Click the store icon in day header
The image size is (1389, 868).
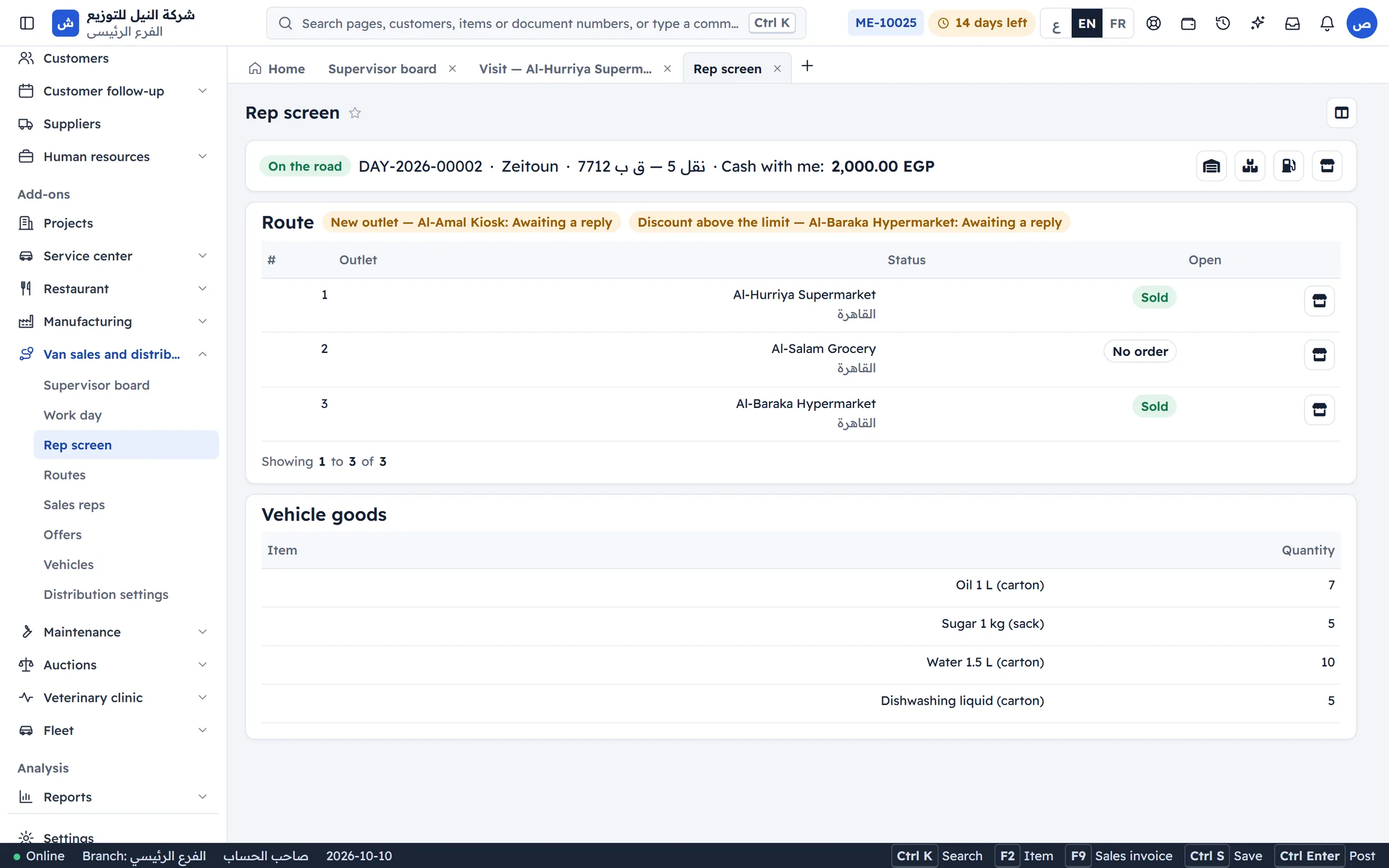pos(1327,166)
